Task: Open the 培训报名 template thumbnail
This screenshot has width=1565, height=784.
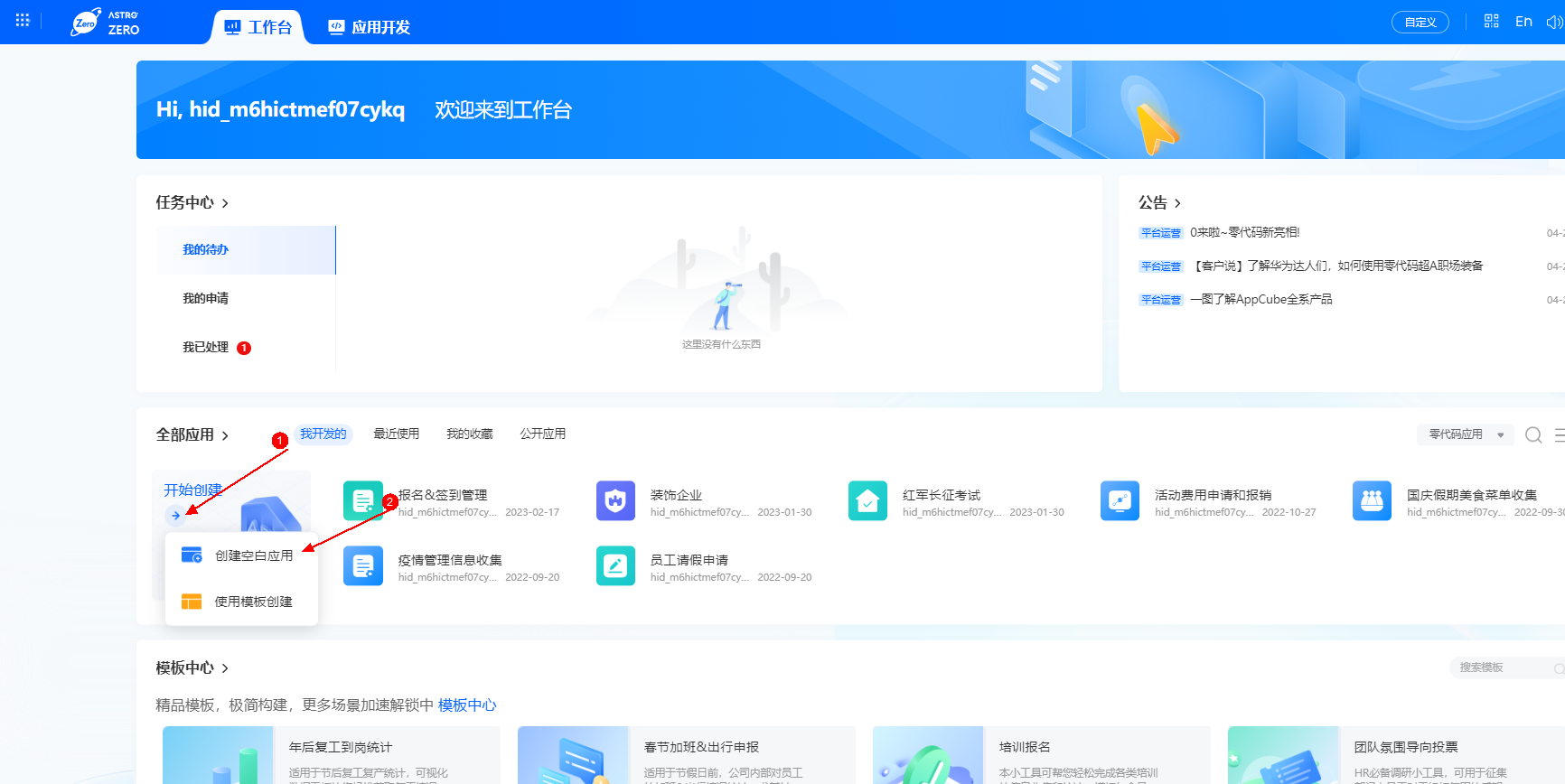Action: point(928,755)
